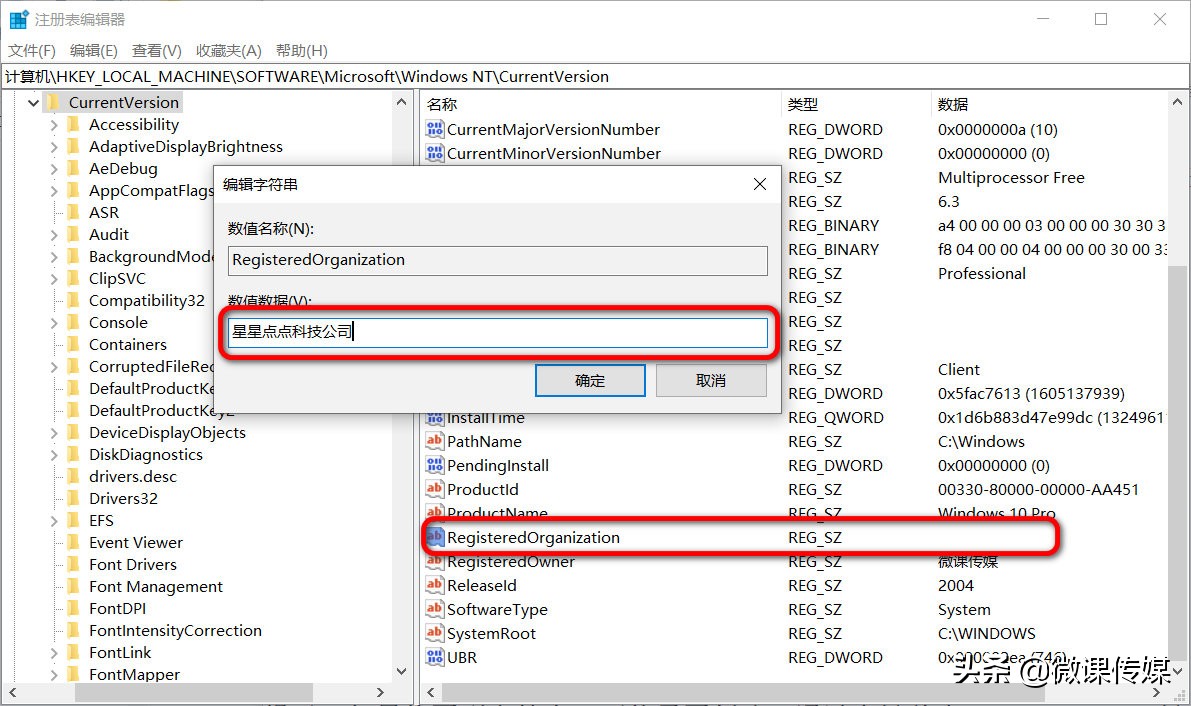Image resolution: width=1191 pixels, height=706 pixels.
Task: Click the PathName ab string icon
Action: tap(435, 441)
